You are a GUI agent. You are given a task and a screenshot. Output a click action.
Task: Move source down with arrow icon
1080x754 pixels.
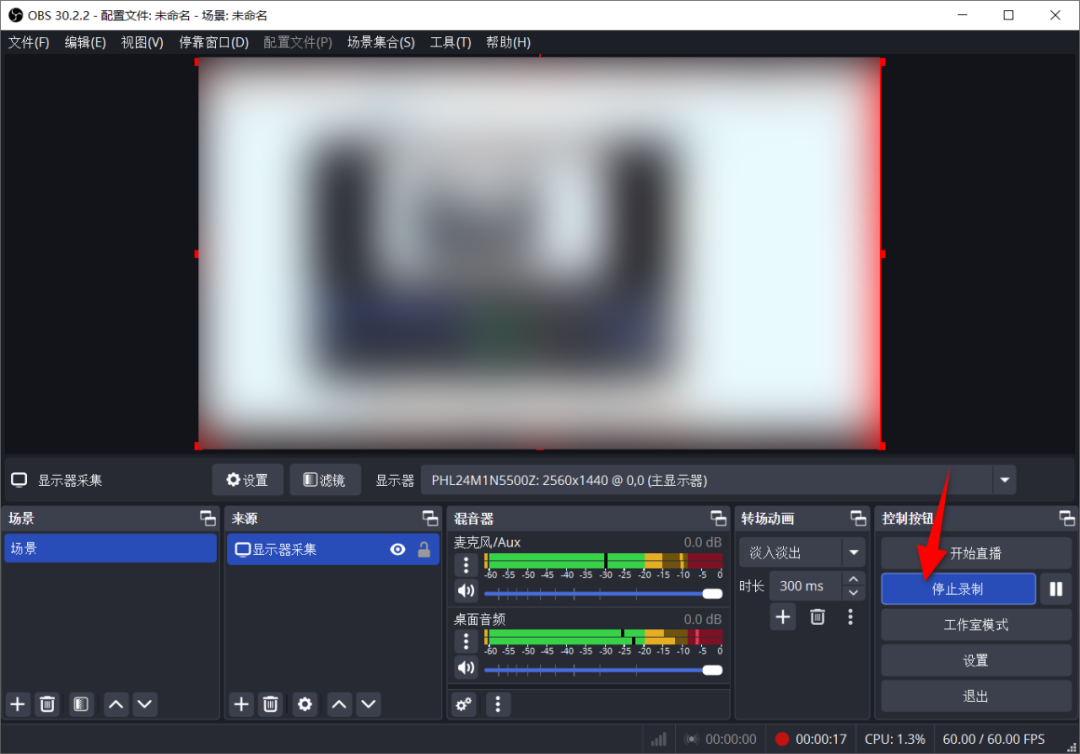point(369,704)
